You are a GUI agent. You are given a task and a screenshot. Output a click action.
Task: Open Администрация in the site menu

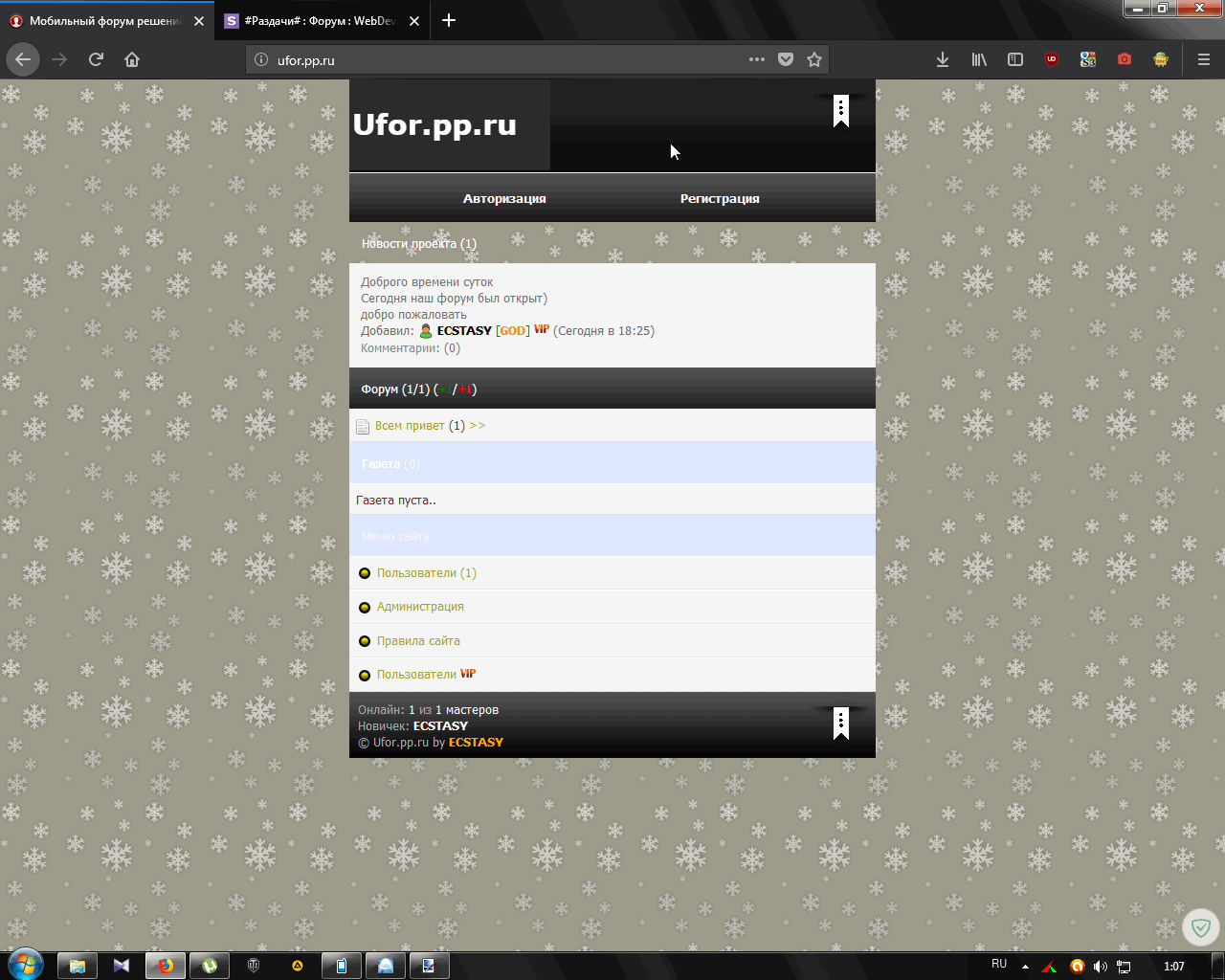[420, 607]
